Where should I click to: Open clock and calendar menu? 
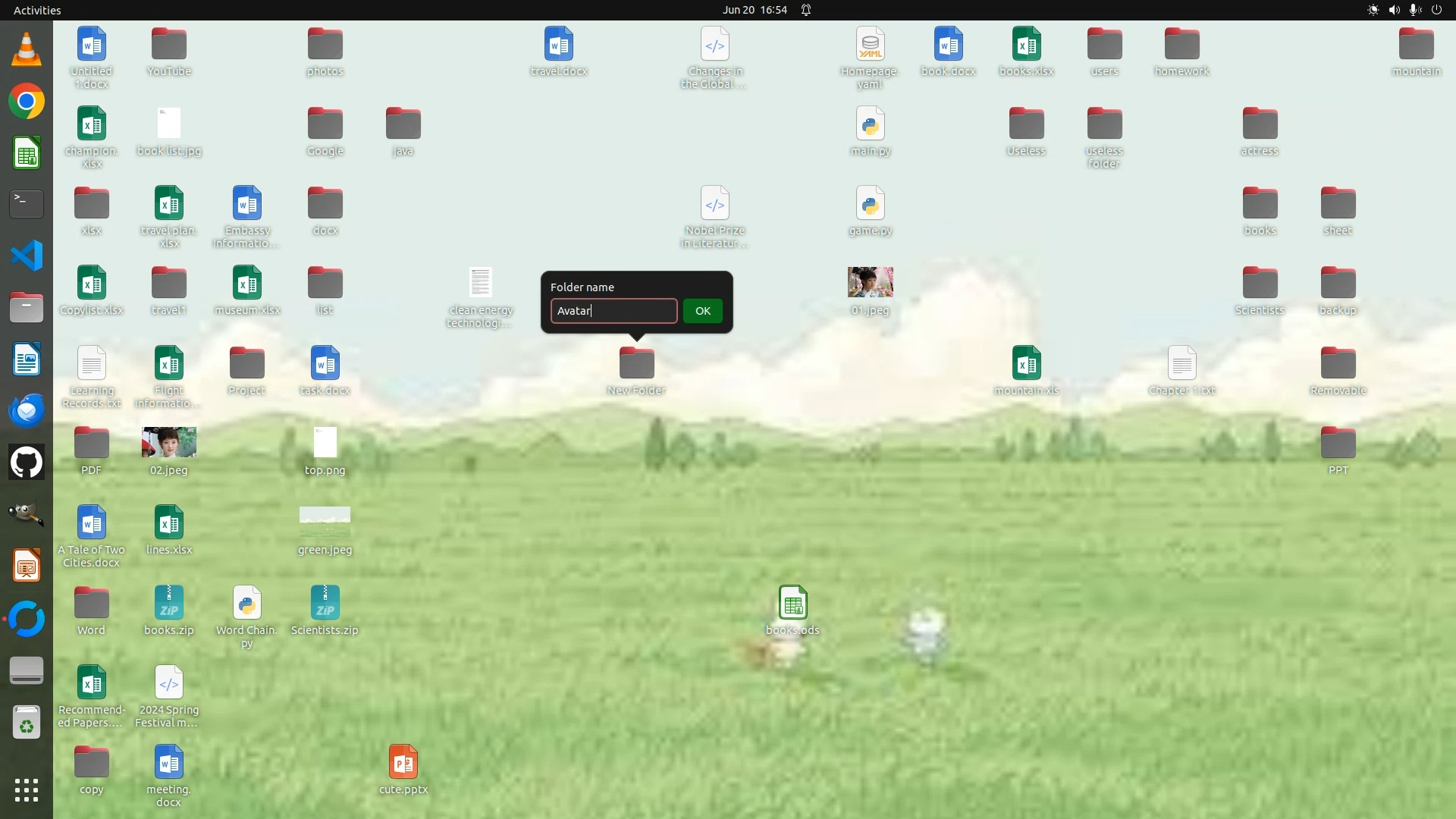[754, 10]
